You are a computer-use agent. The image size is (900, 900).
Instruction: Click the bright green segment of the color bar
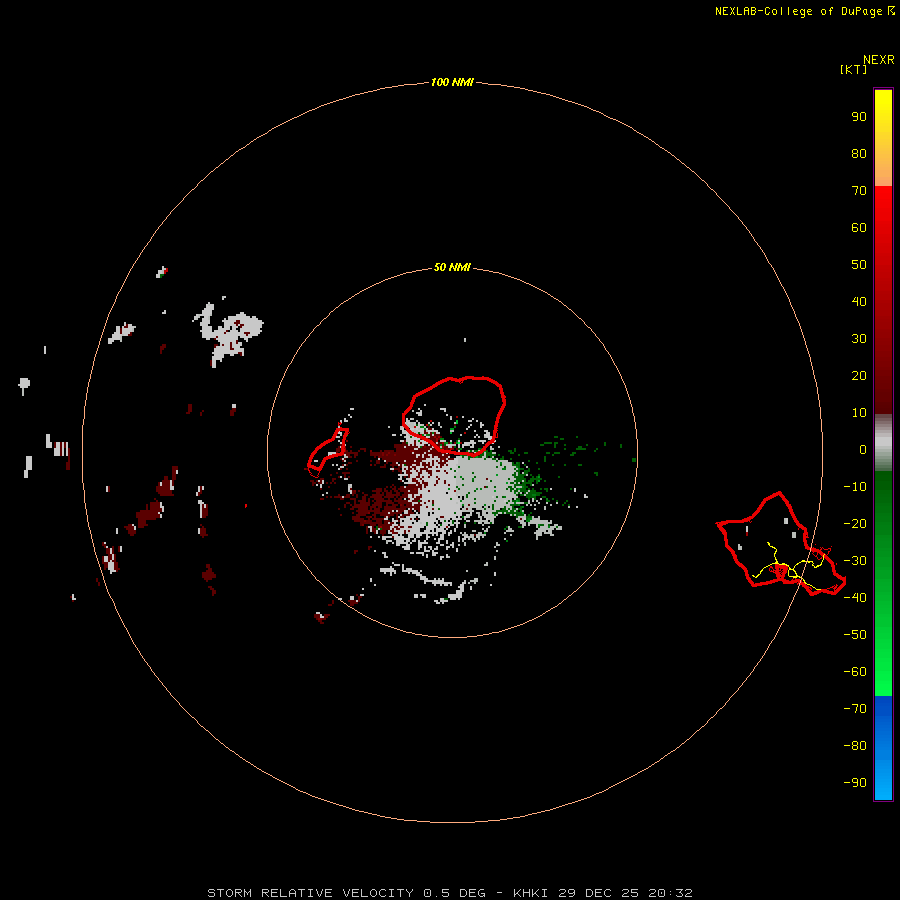[883, 583]
